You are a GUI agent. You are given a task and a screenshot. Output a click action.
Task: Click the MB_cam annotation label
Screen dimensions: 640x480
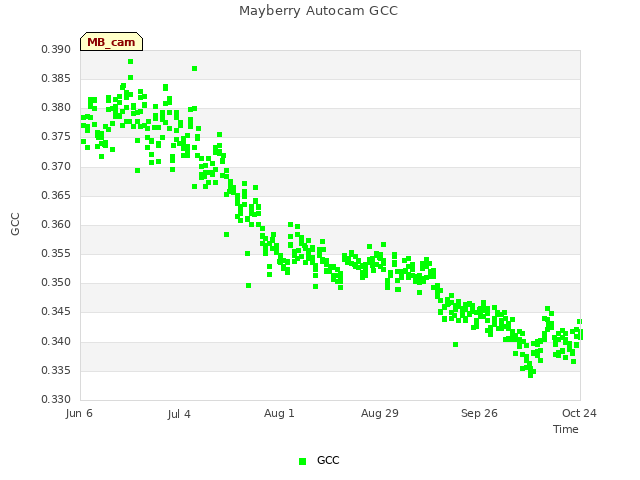point(111,42)
